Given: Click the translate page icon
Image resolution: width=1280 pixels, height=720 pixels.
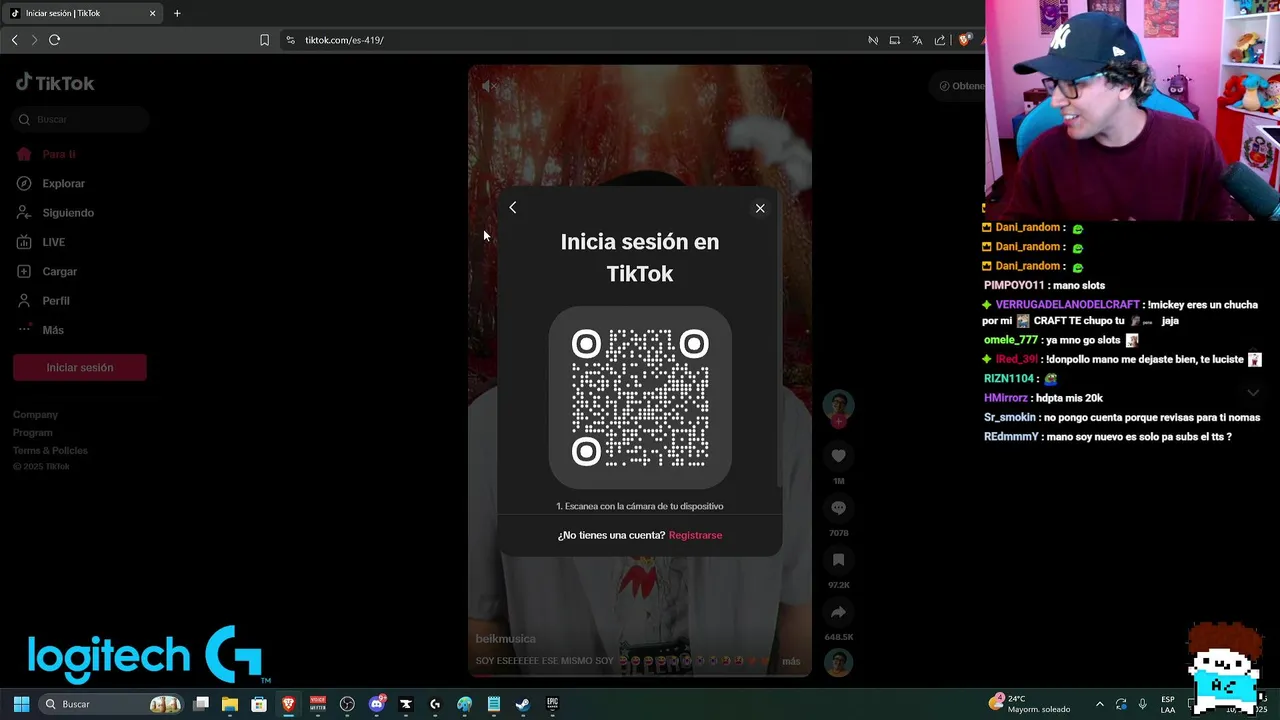Looking at the screenshot, I should click(x=917, y=40).
